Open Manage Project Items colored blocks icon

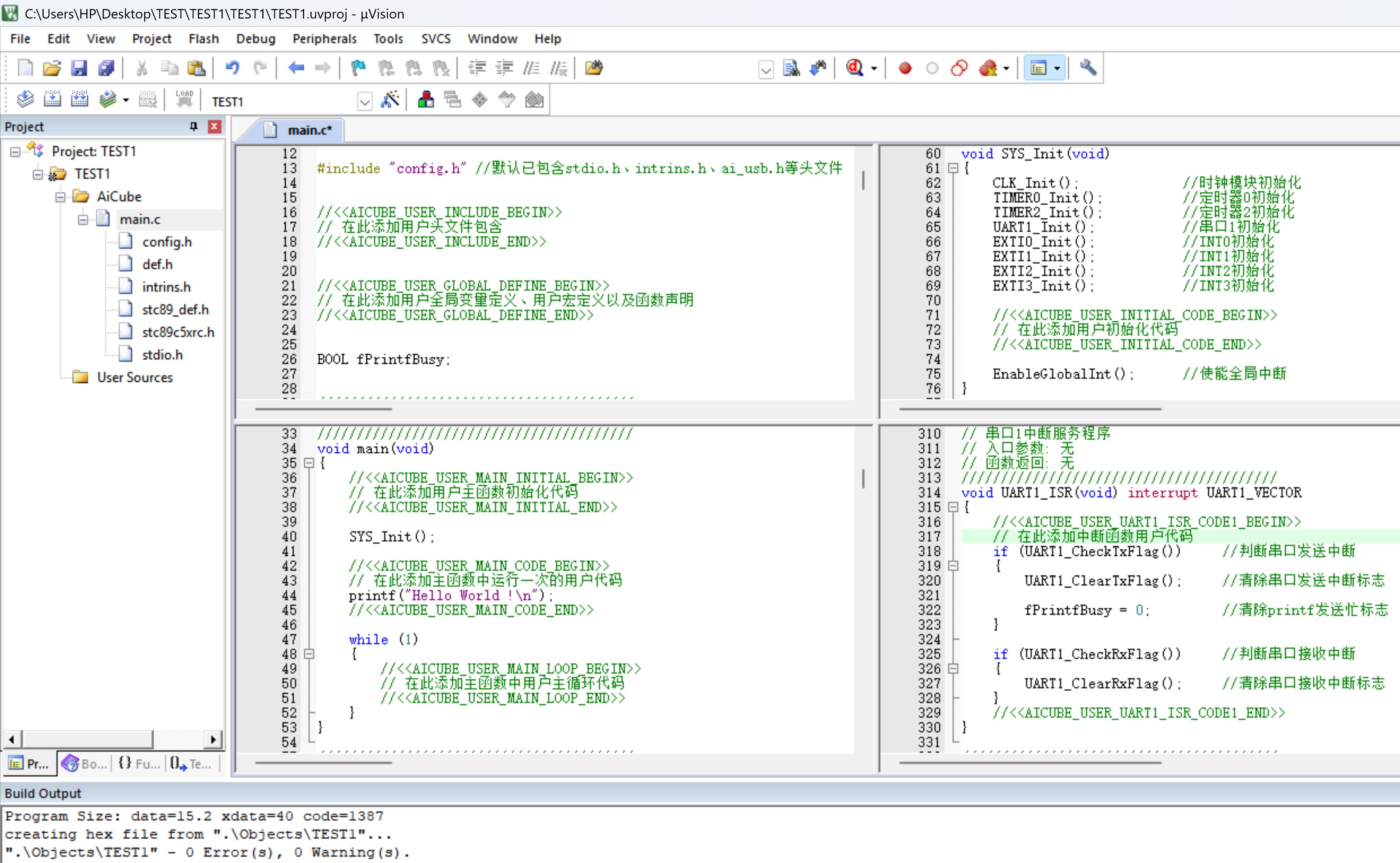(x=426, y=100)
